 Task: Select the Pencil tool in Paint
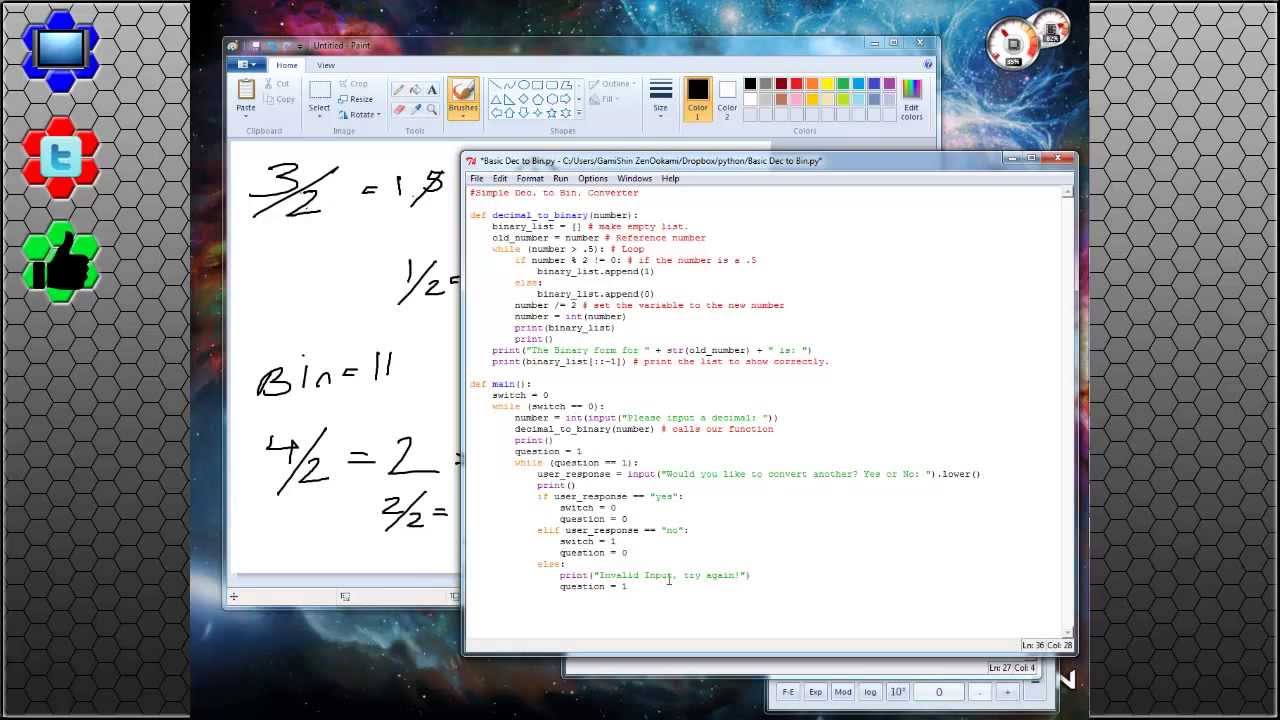click(399, 90)
